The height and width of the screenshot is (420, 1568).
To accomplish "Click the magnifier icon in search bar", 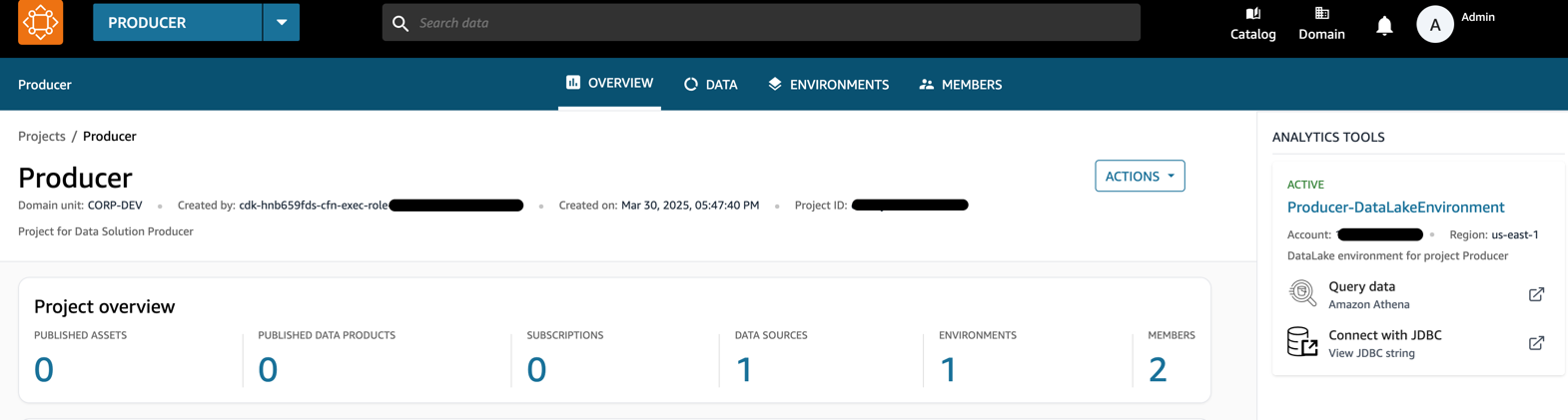I will coord(400,23).
